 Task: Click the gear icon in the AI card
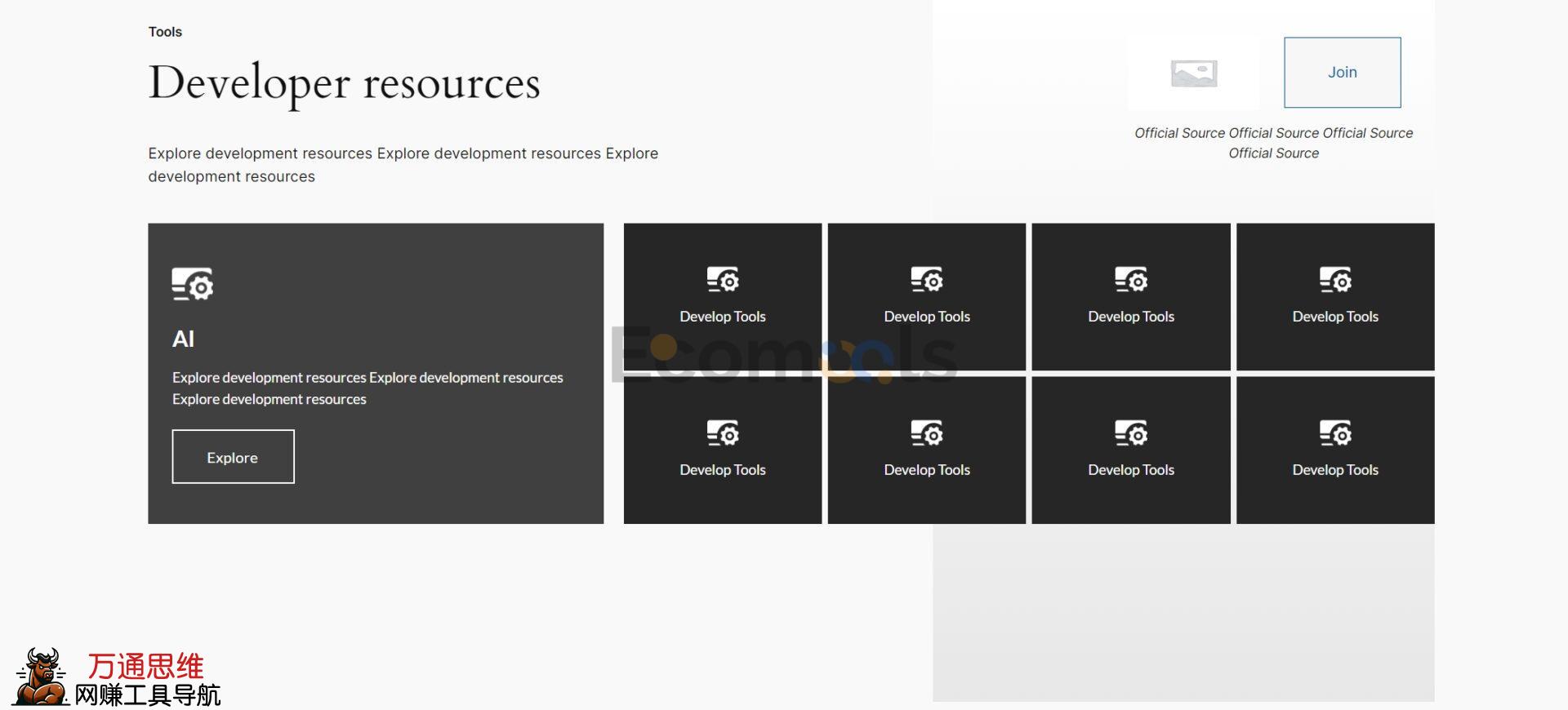(x=193, y=284)
